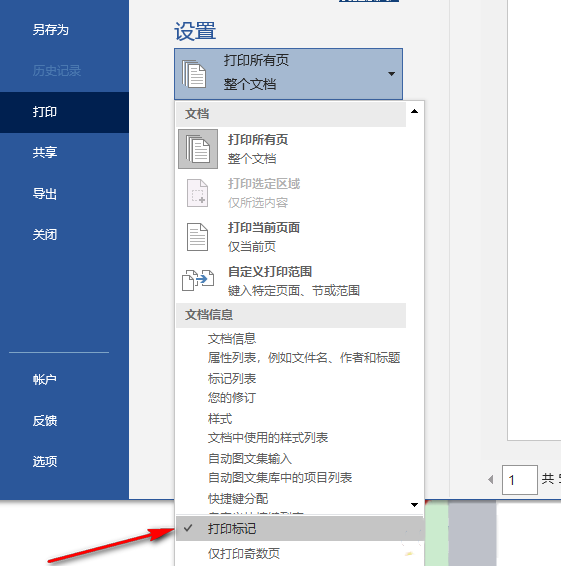This screenshot has height=566, width=561.
Task: Click the page number field showing 1
Action: (520, 480)
